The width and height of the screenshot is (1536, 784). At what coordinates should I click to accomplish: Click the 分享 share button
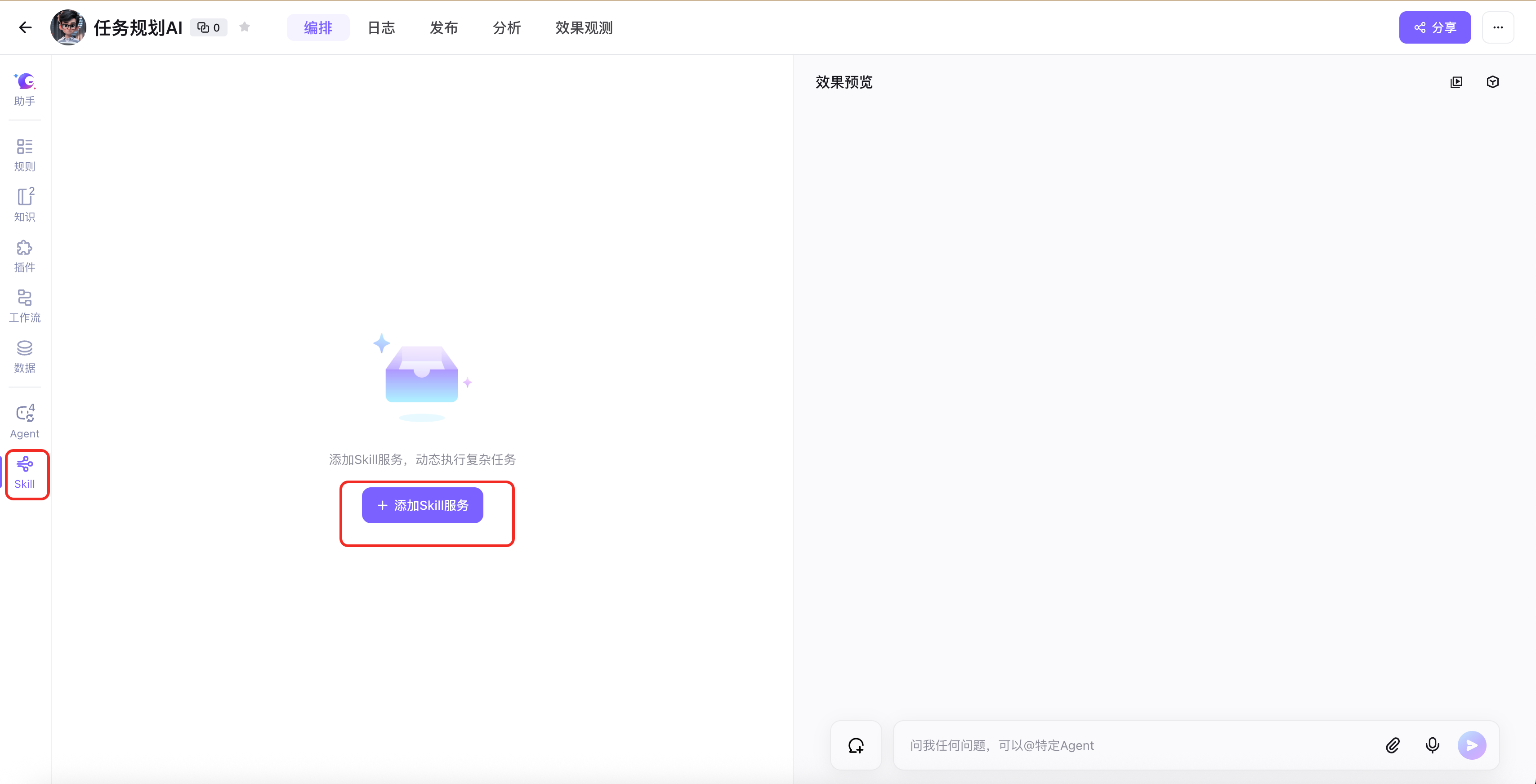[1435, 27]
